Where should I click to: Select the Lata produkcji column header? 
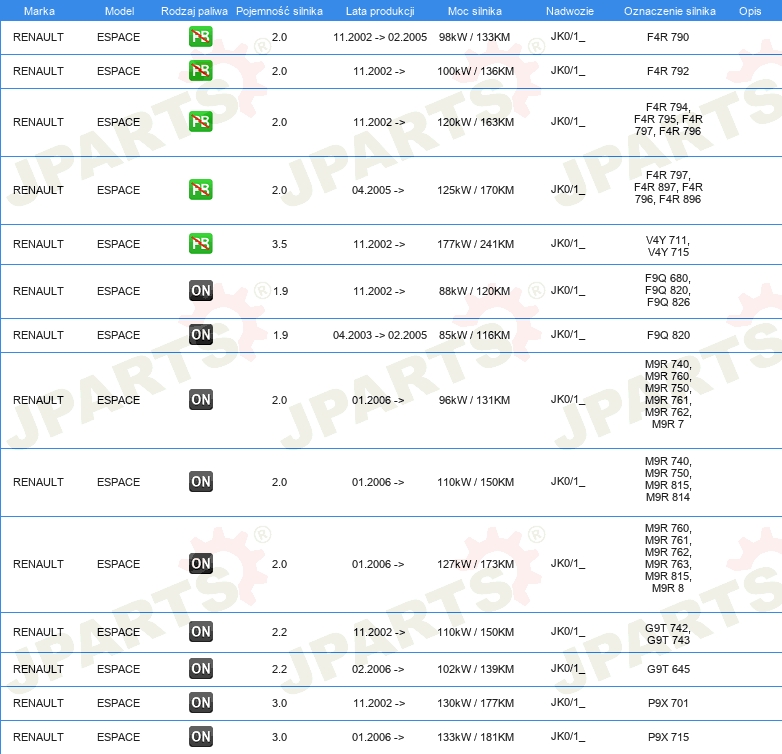380,11
